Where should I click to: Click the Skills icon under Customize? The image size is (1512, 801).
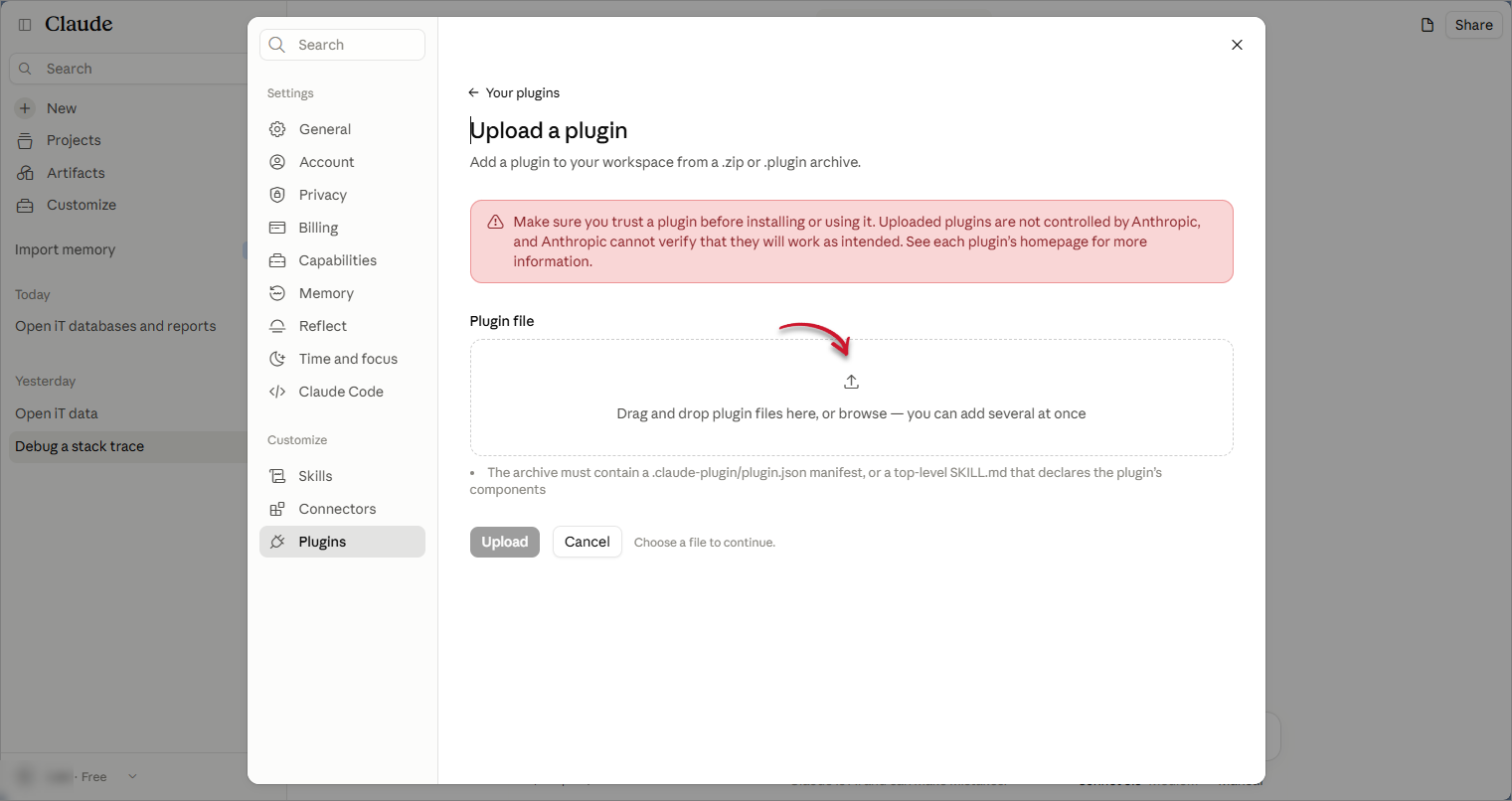277,476
